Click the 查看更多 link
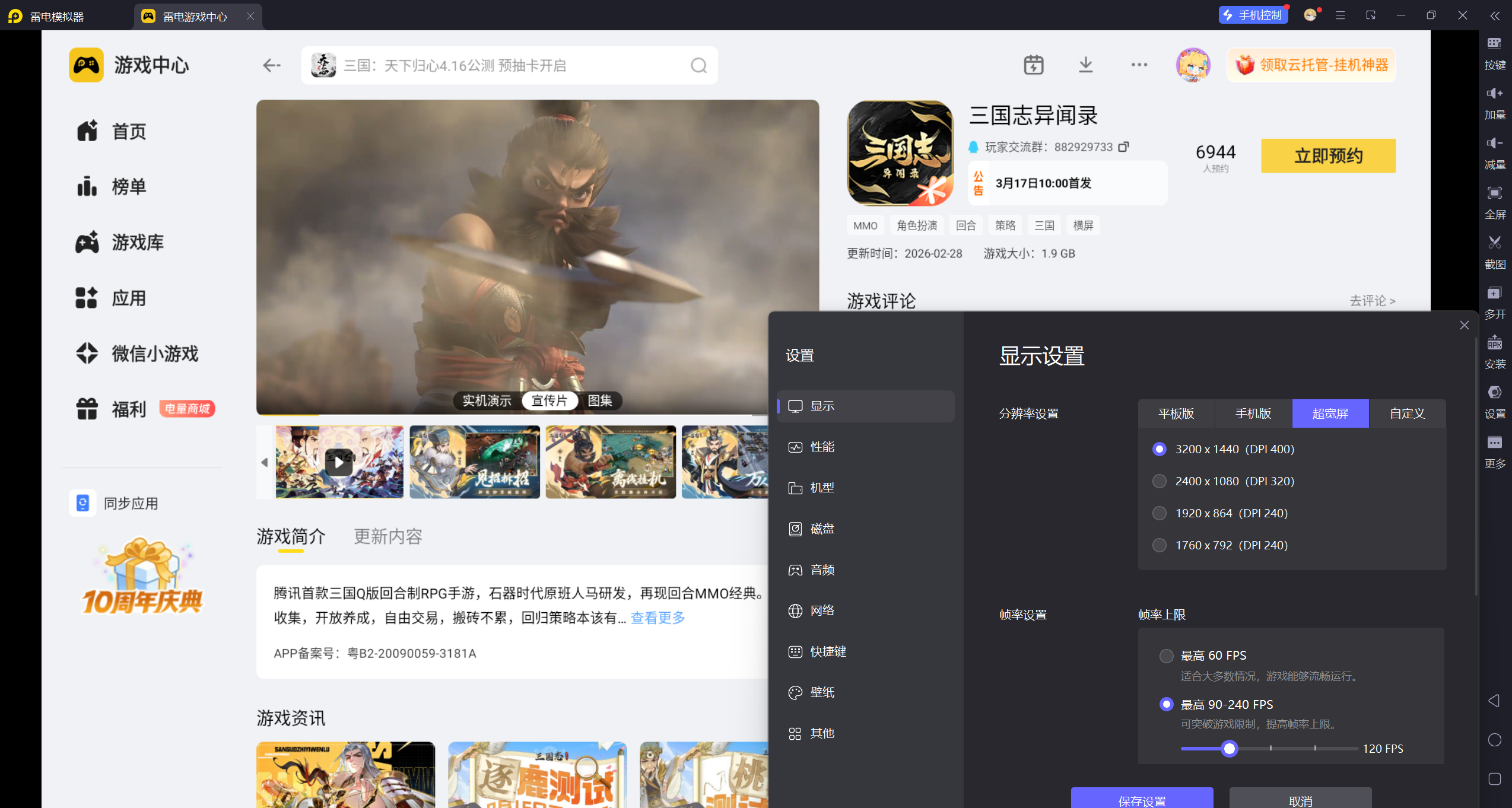Viewport: 1512px width, 808px height. coord(657,618)
